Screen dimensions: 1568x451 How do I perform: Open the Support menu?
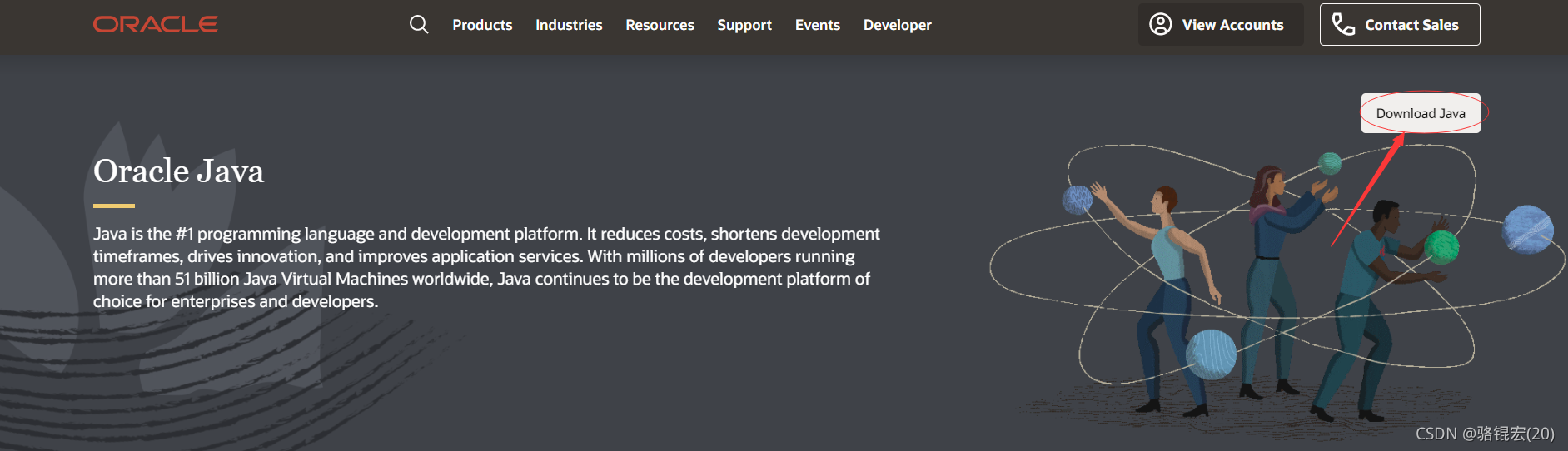[744, 25]
